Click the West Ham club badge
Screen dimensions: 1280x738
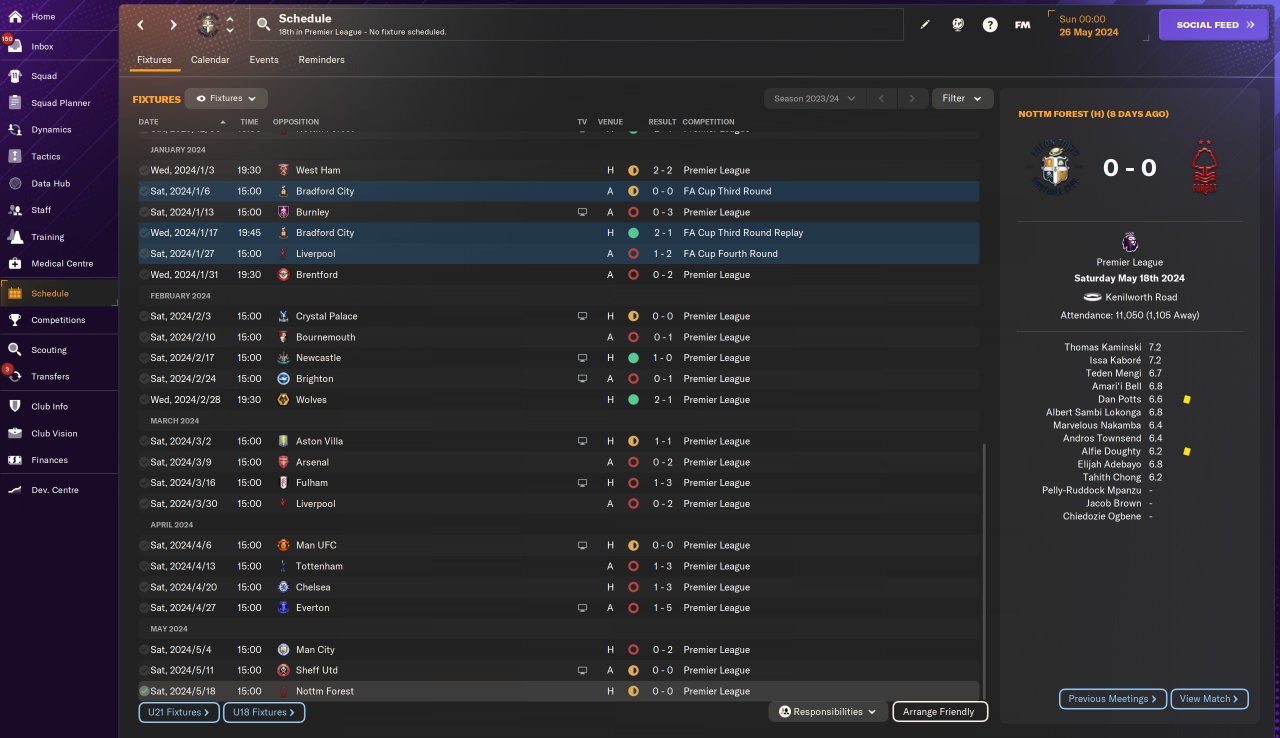tap(283, 170)
